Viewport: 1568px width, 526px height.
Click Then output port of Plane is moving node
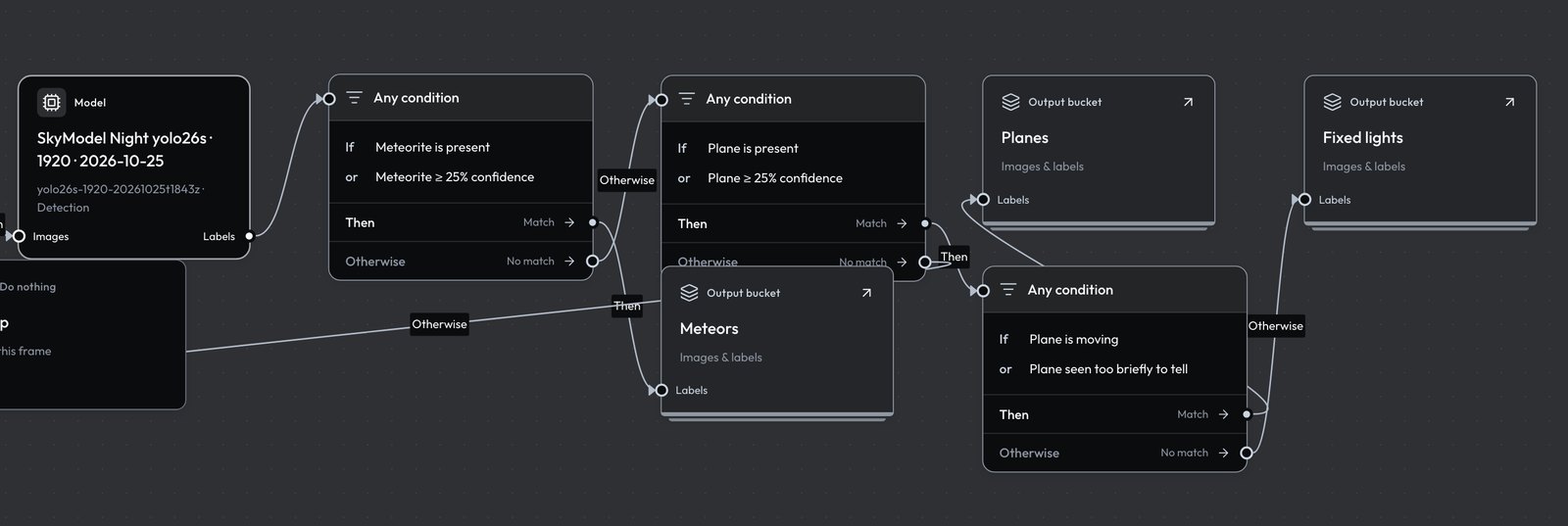[x=1246, y=414]
